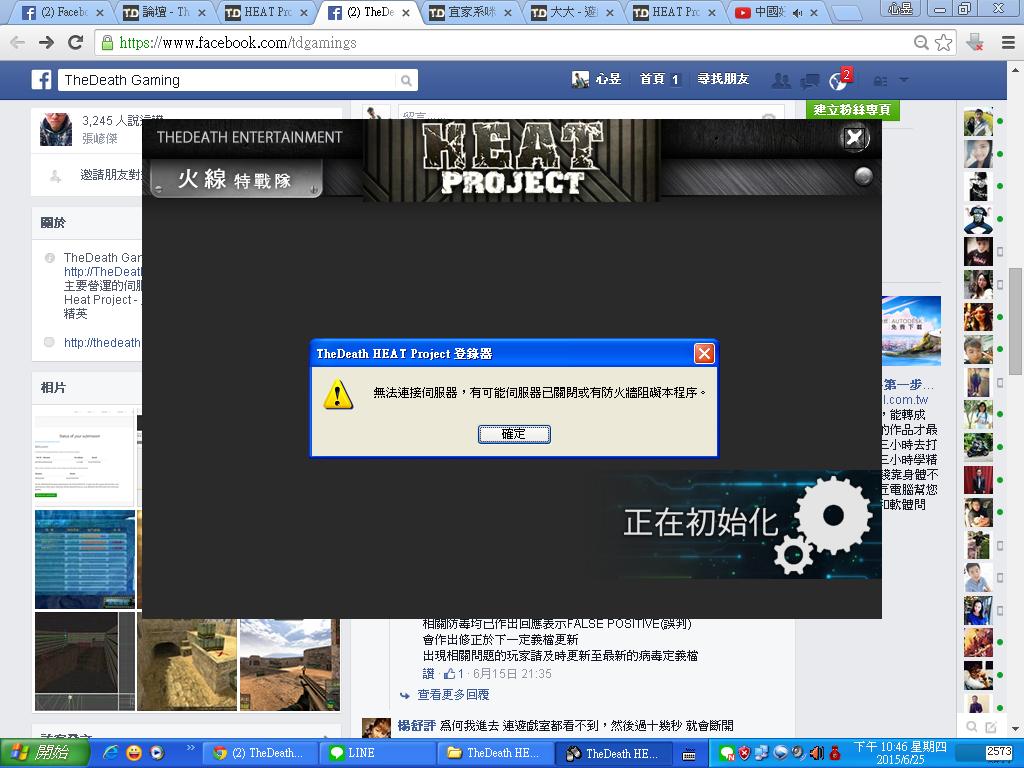The width and height of the screenshot is (1024, 768).
Task: Click scrollbar up arrow of the page
Action: coord(1016,69)
